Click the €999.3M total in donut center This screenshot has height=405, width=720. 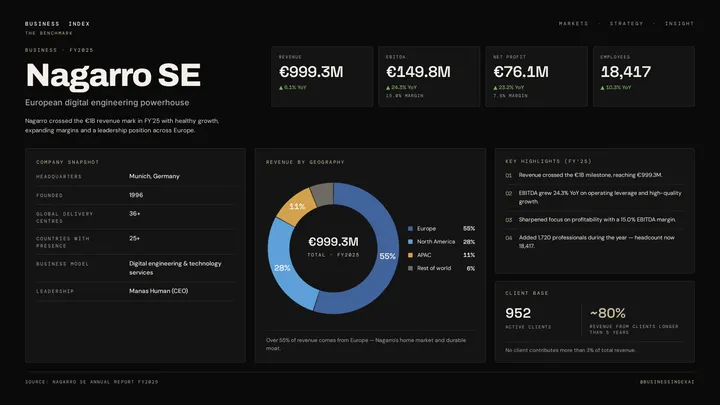333,242
